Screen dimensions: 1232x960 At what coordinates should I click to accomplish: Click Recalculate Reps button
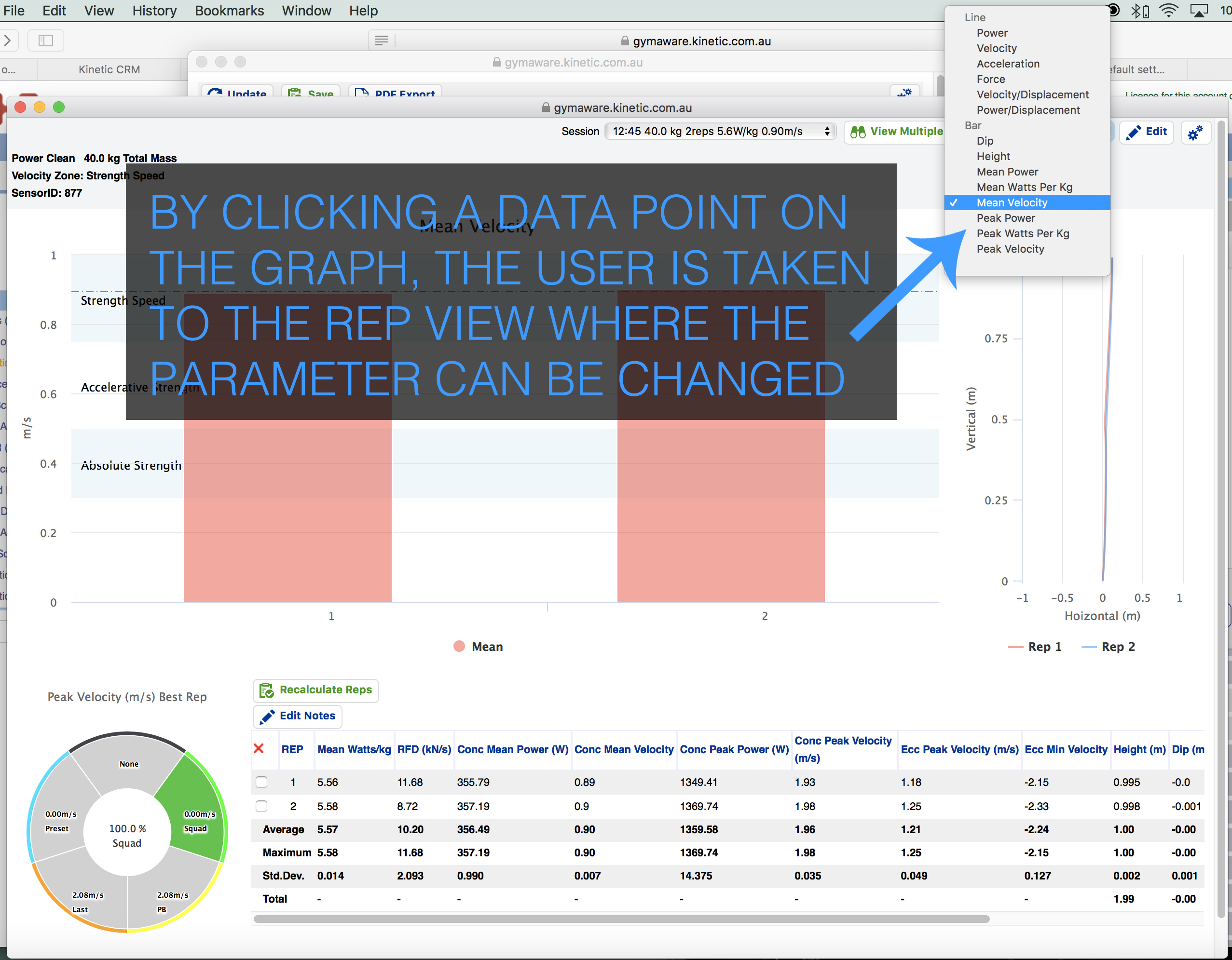tap(315, 690)
